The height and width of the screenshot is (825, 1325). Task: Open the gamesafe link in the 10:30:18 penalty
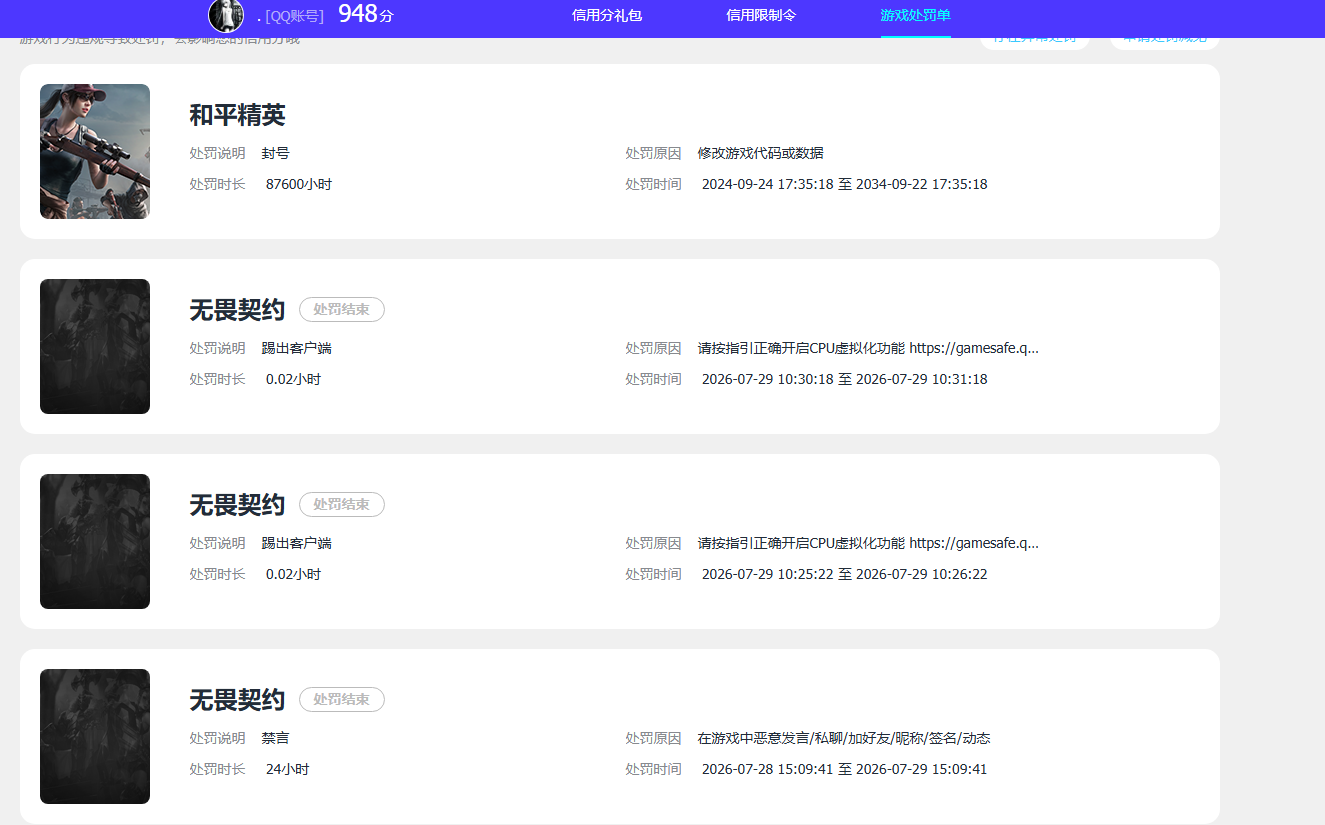pos(974,348)
